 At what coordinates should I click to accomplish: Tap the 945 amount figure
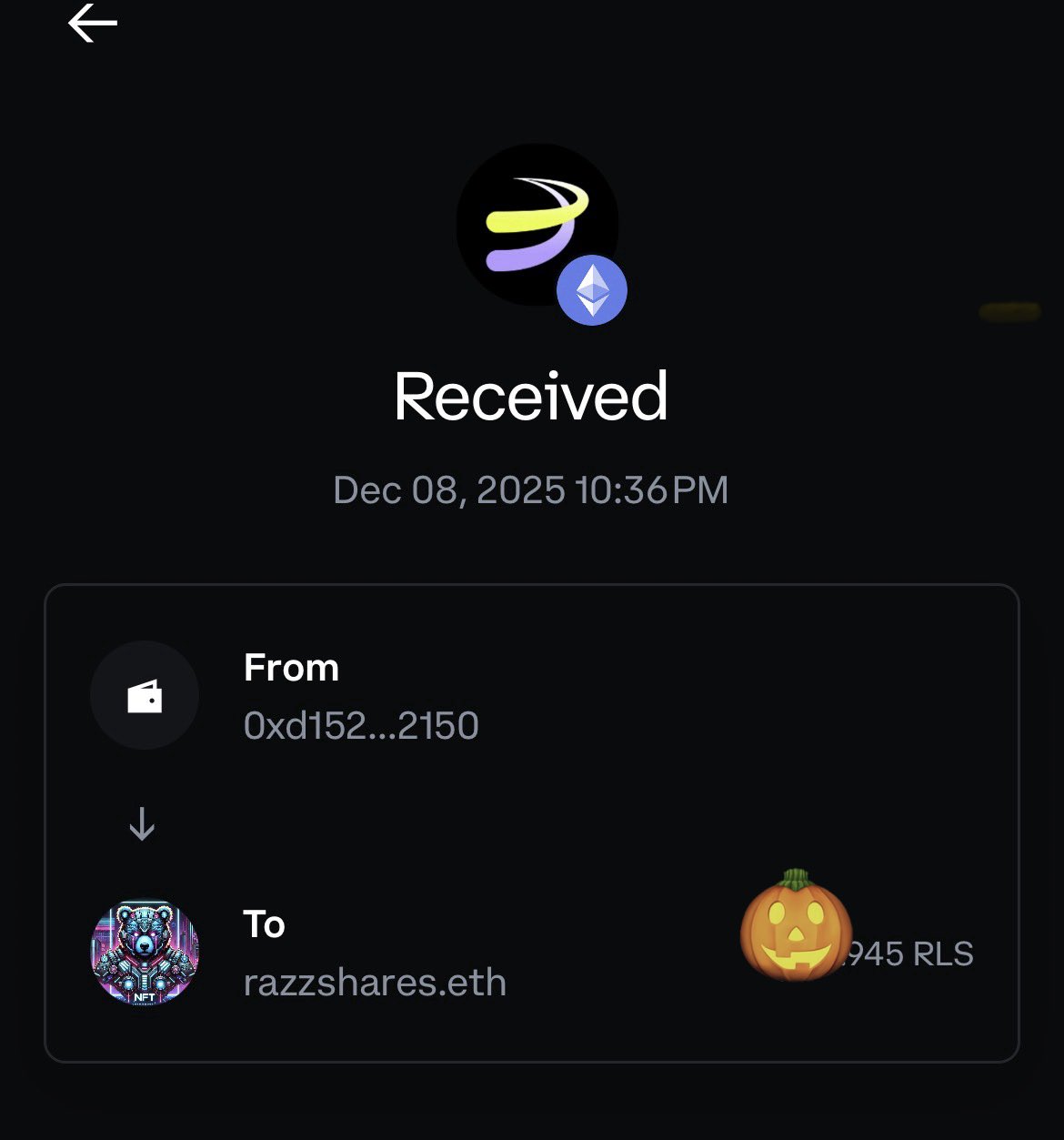click(875, 954)
